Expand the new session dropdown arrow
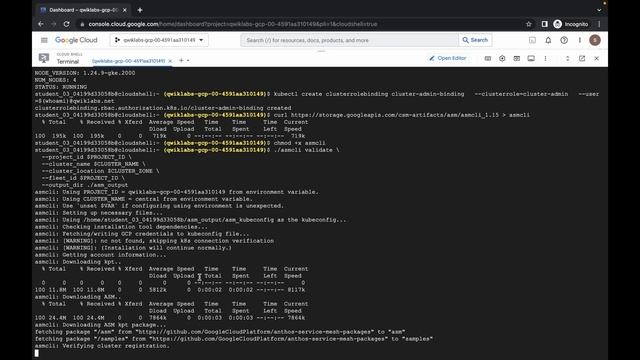The image size is (640, 360). click(188, 60)
